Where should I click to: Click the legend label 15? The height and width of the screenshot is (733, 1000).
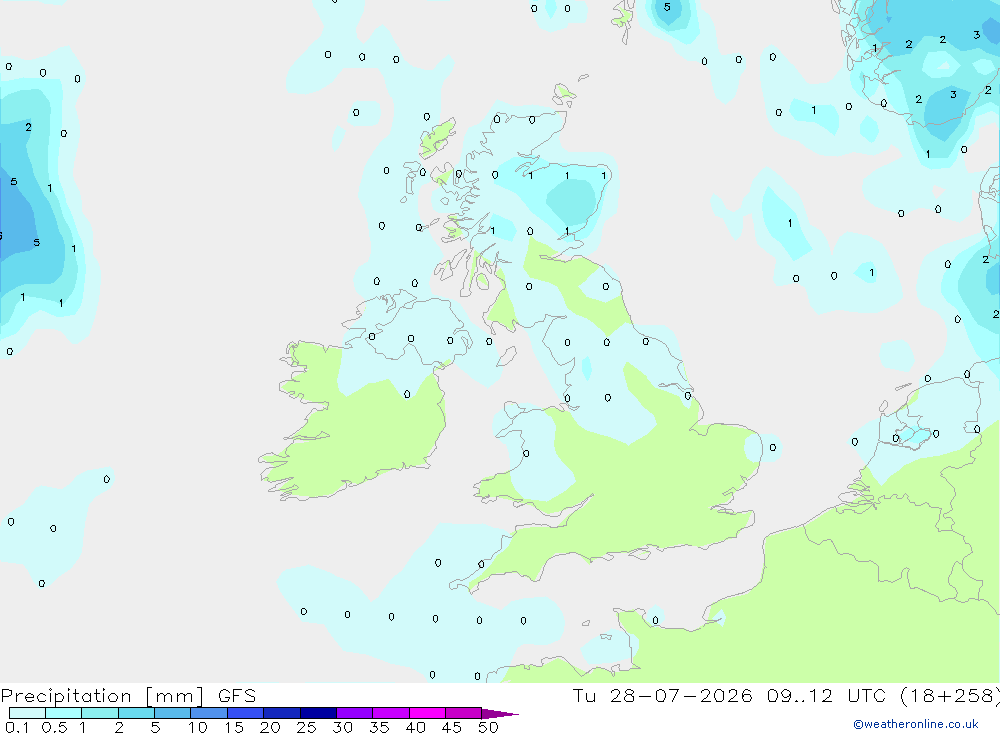click(x=234, y=727)
